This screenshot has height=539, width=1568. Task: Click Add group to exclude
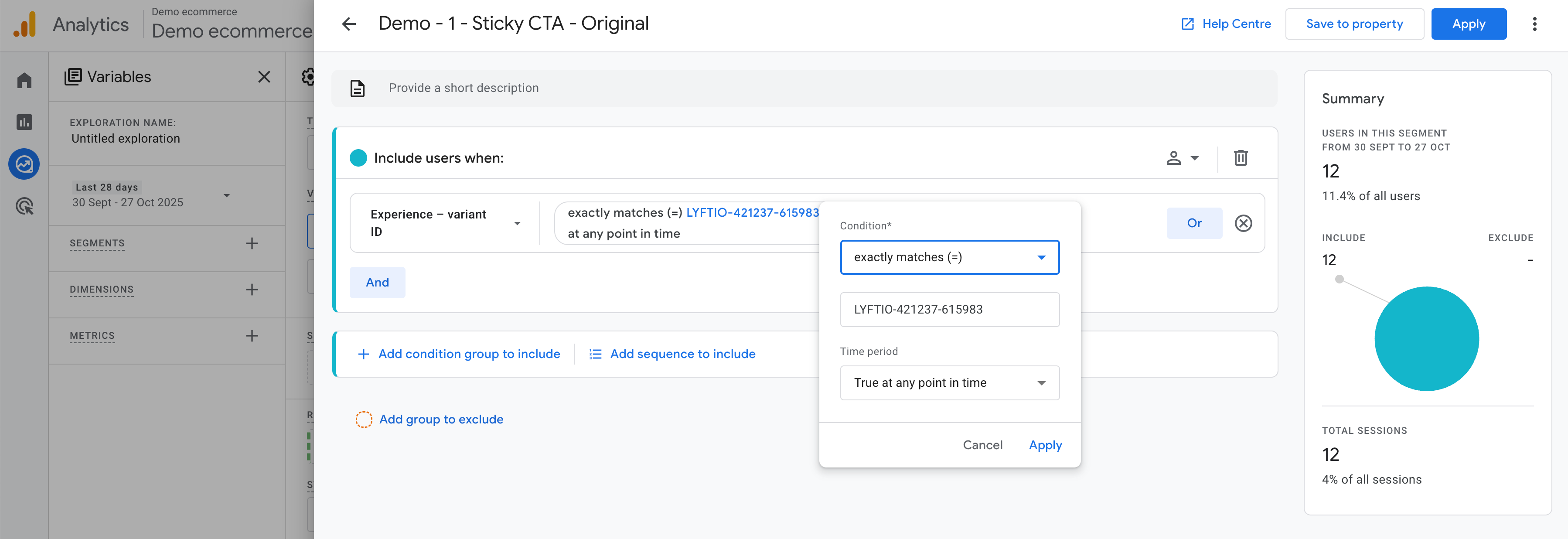coord(441,420)
